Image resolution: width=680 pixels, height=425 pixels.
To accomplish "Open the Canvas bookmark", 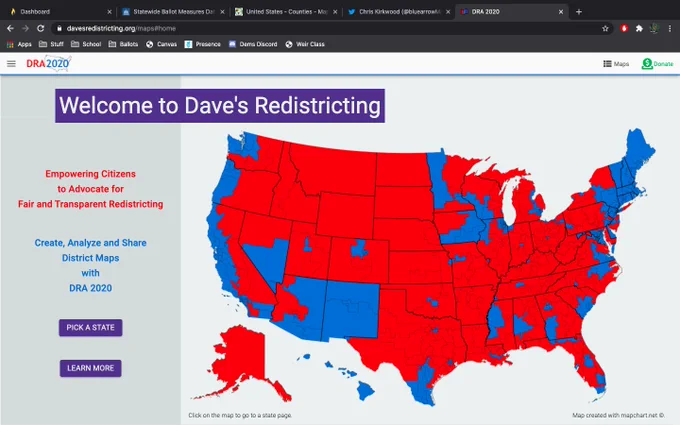I will (161, 44).
